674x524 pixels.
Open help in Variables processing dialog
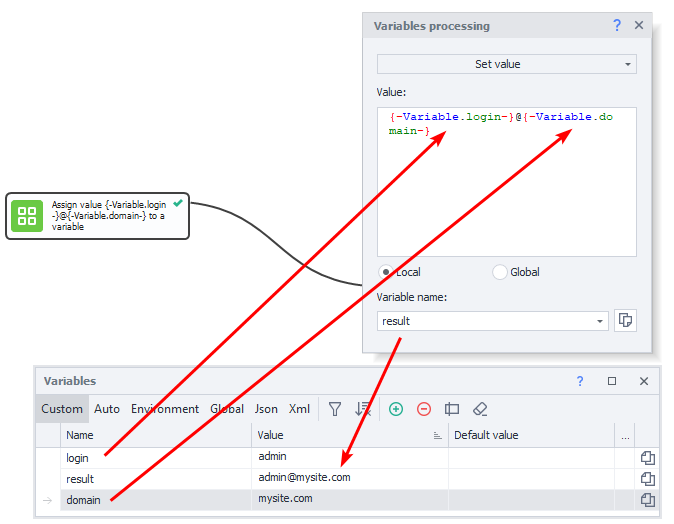616,26
